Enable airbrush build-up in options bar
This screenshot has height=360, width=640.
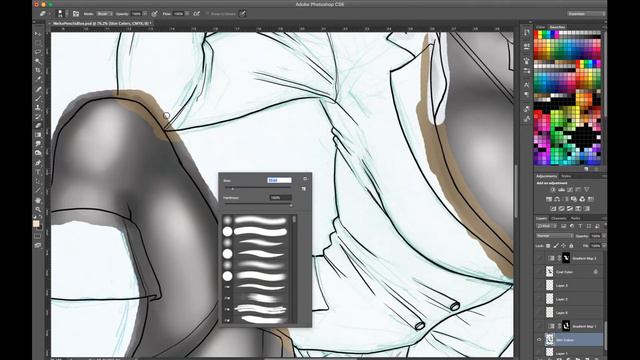tap(196, 14)
